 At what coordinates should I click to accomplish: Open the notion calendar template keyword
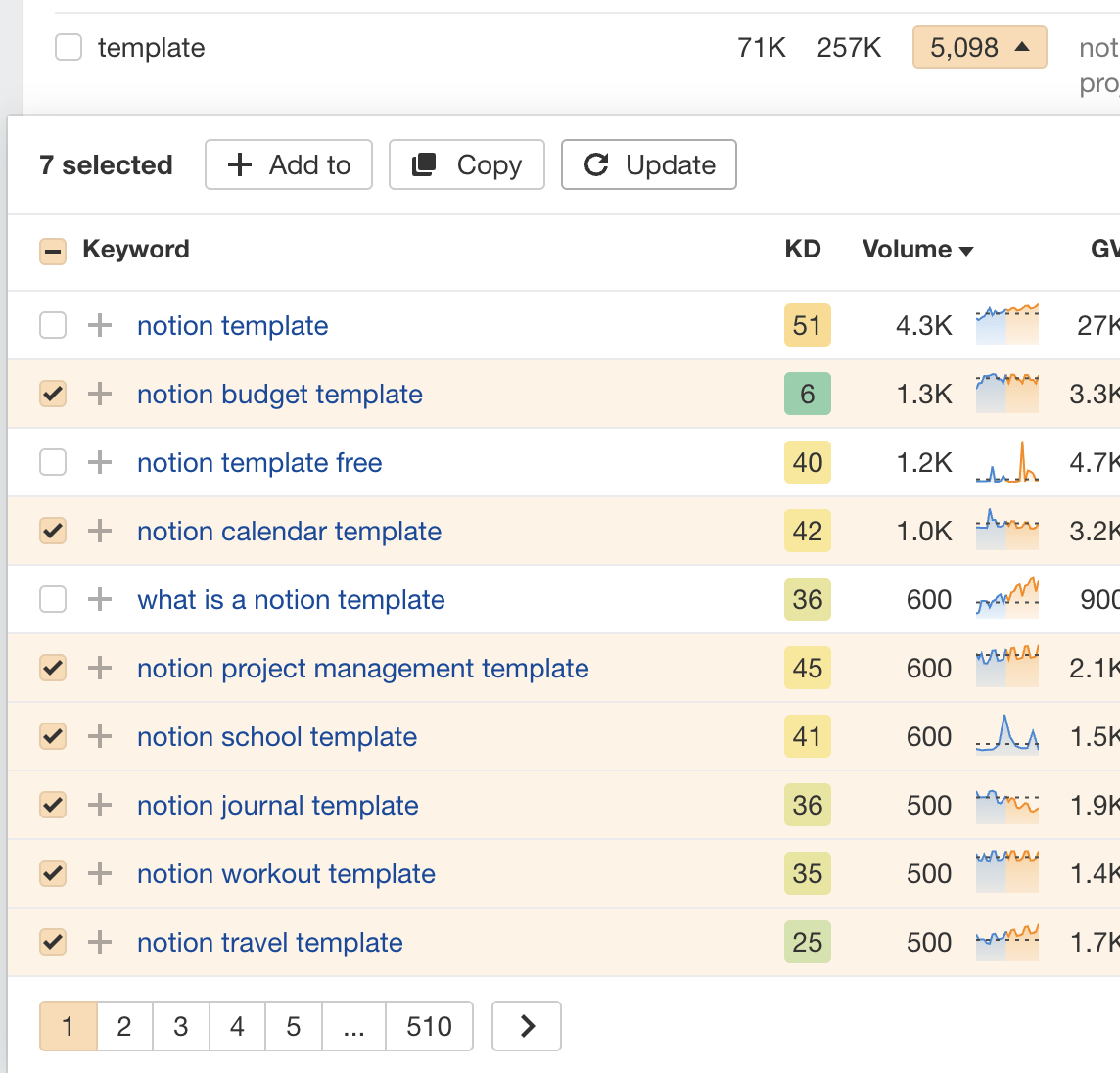click(289, 531)
